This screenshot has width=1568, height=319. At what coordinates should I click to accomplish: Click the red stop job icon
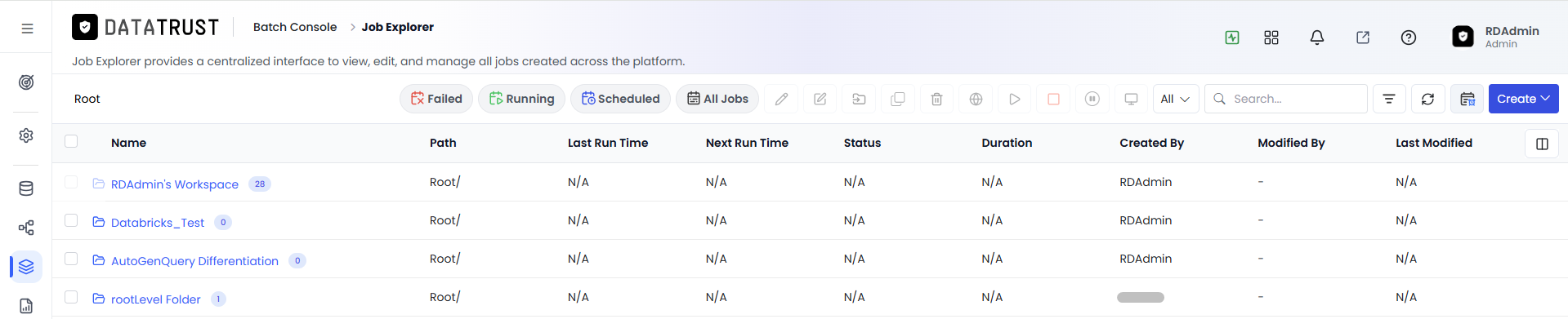pyautogui.click(x=1054, y=99)
